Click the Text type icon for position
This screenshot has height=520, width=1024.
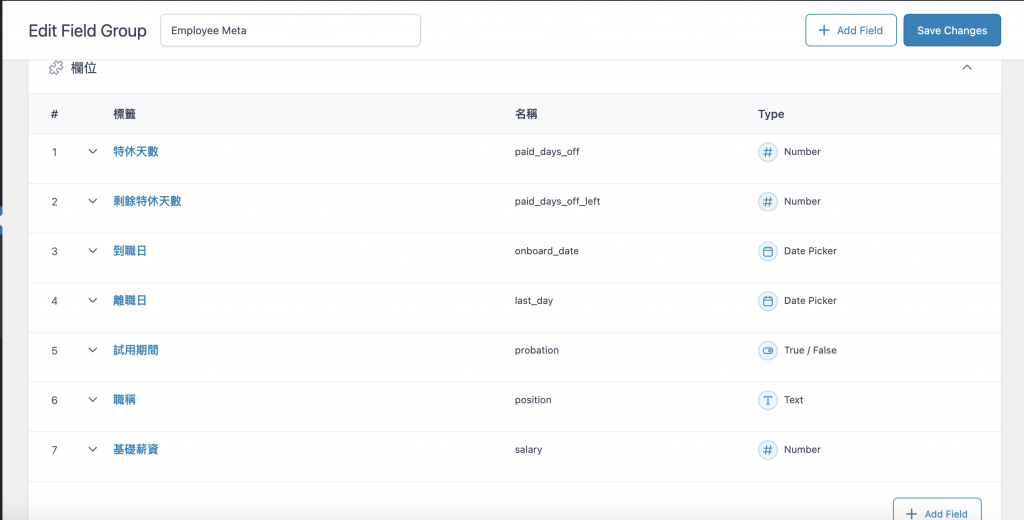(x=767, y=400)
